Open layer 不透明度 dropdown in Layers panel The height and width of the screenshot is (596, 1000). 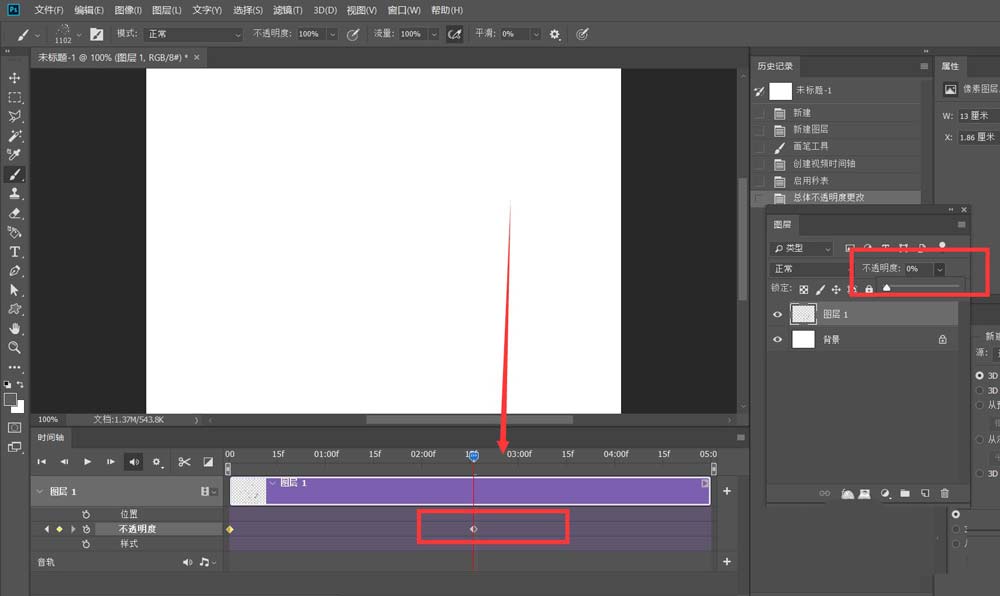click(939, 269)
